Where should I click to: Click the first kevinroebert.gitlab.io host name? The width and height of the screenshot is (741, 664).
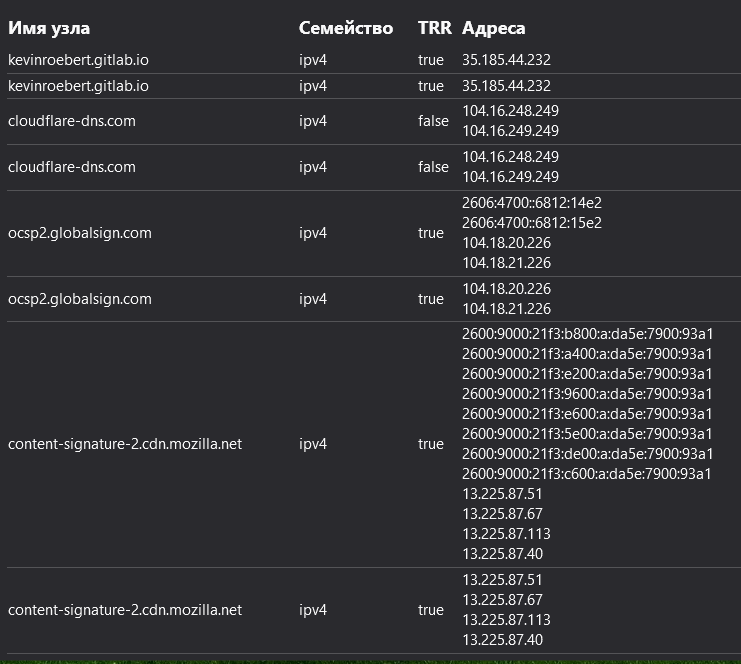point(78,60)
